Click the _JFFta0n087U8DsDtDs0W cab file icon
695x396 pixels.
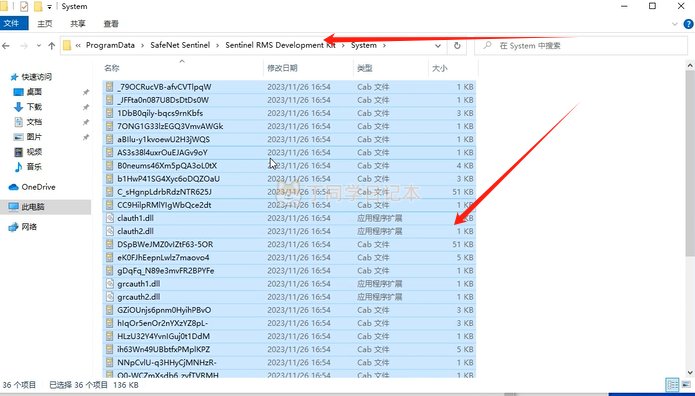(x=109, y=100)
